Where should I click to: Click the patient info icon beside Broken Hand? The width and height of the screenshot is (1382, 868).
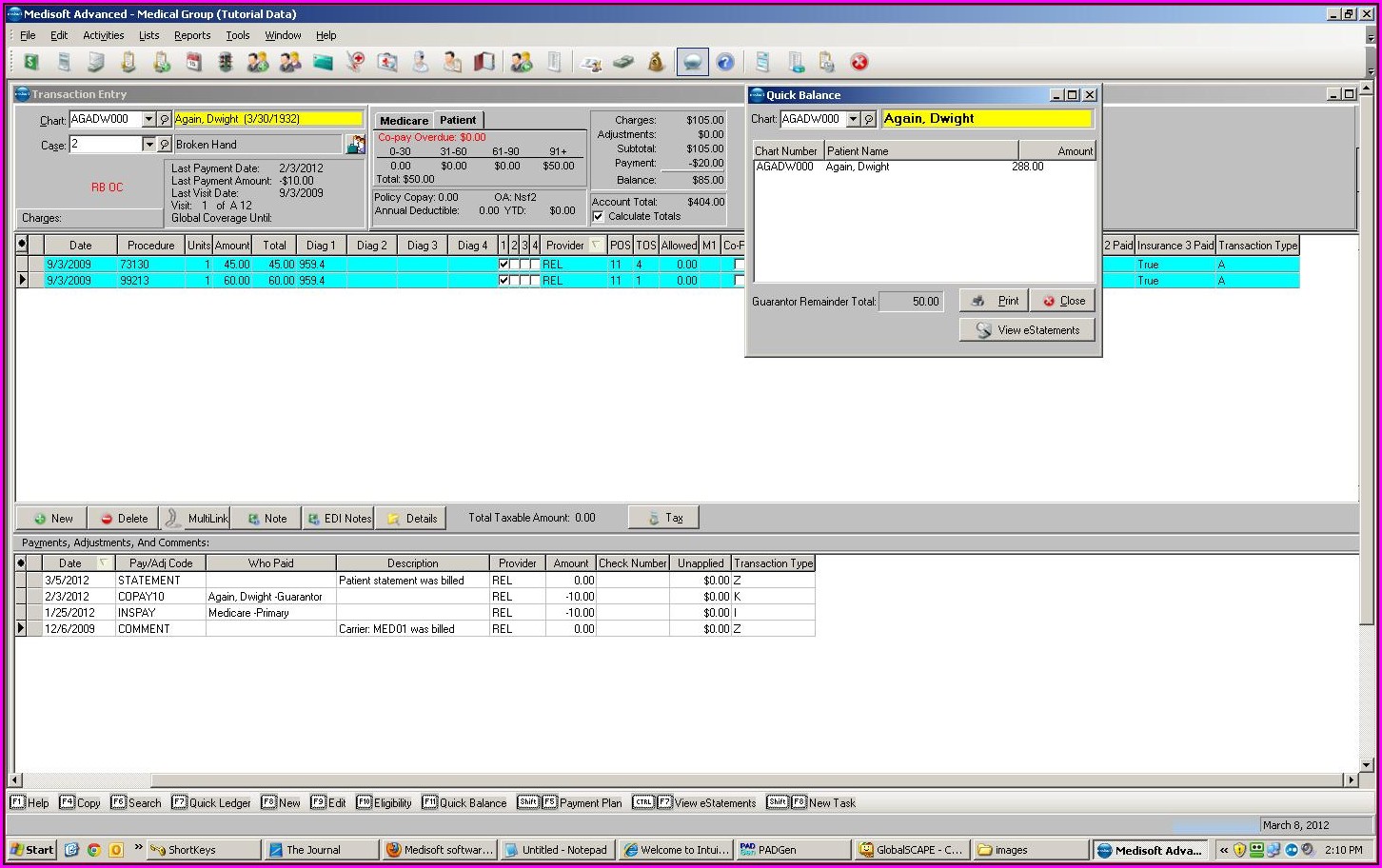click(x=355, y=145)
